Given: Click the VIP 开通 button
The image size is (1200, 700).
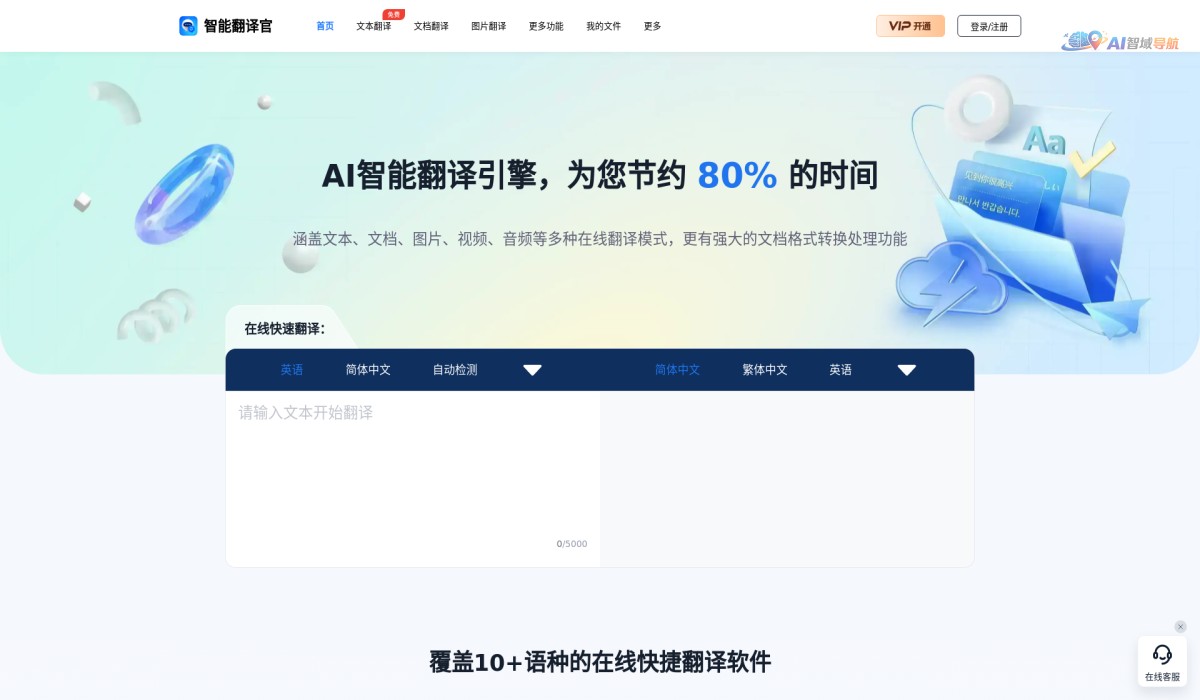Looking at the screenshot, I should [910, 26].
